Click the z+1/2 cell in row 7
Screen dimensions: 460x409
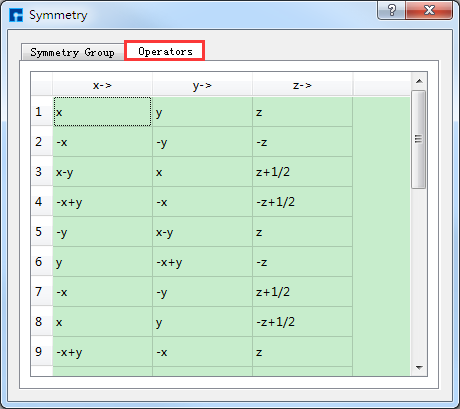(302, 291)
